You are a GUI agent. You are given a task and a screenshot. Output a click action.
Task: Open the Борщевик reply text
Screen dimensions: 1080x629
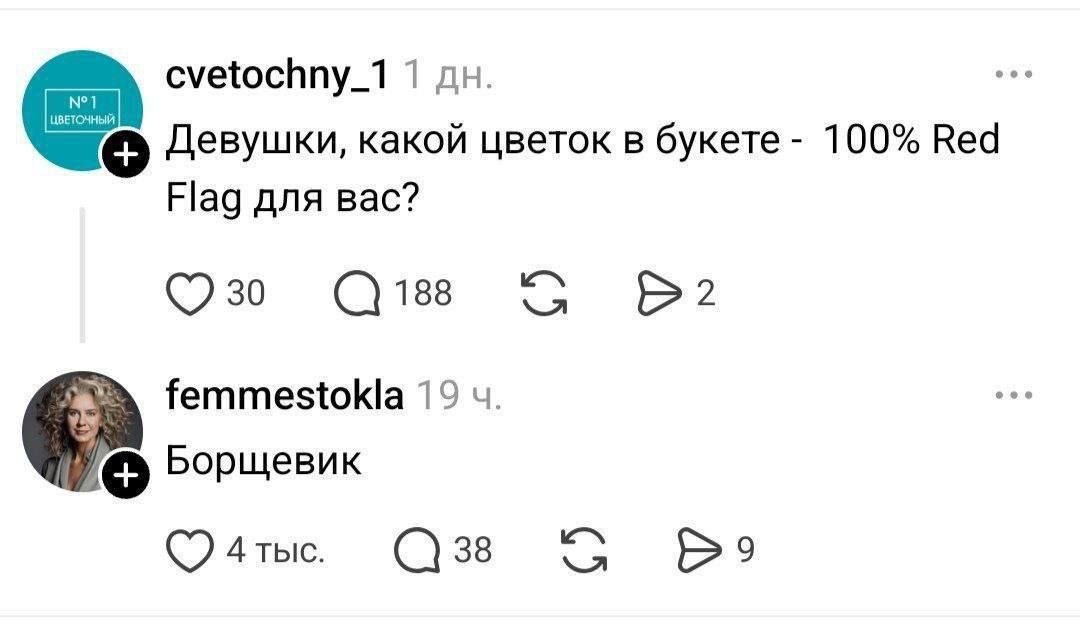(263, 460)
